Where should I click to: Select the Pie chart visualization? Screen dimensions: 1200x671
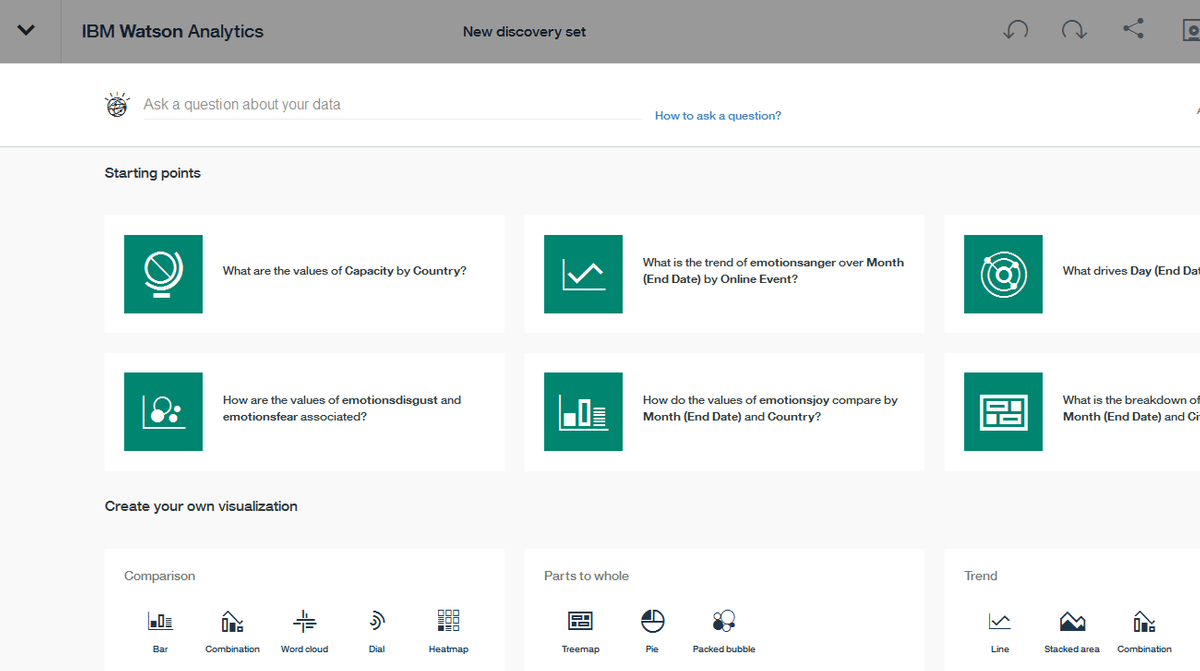click(652, 621)
